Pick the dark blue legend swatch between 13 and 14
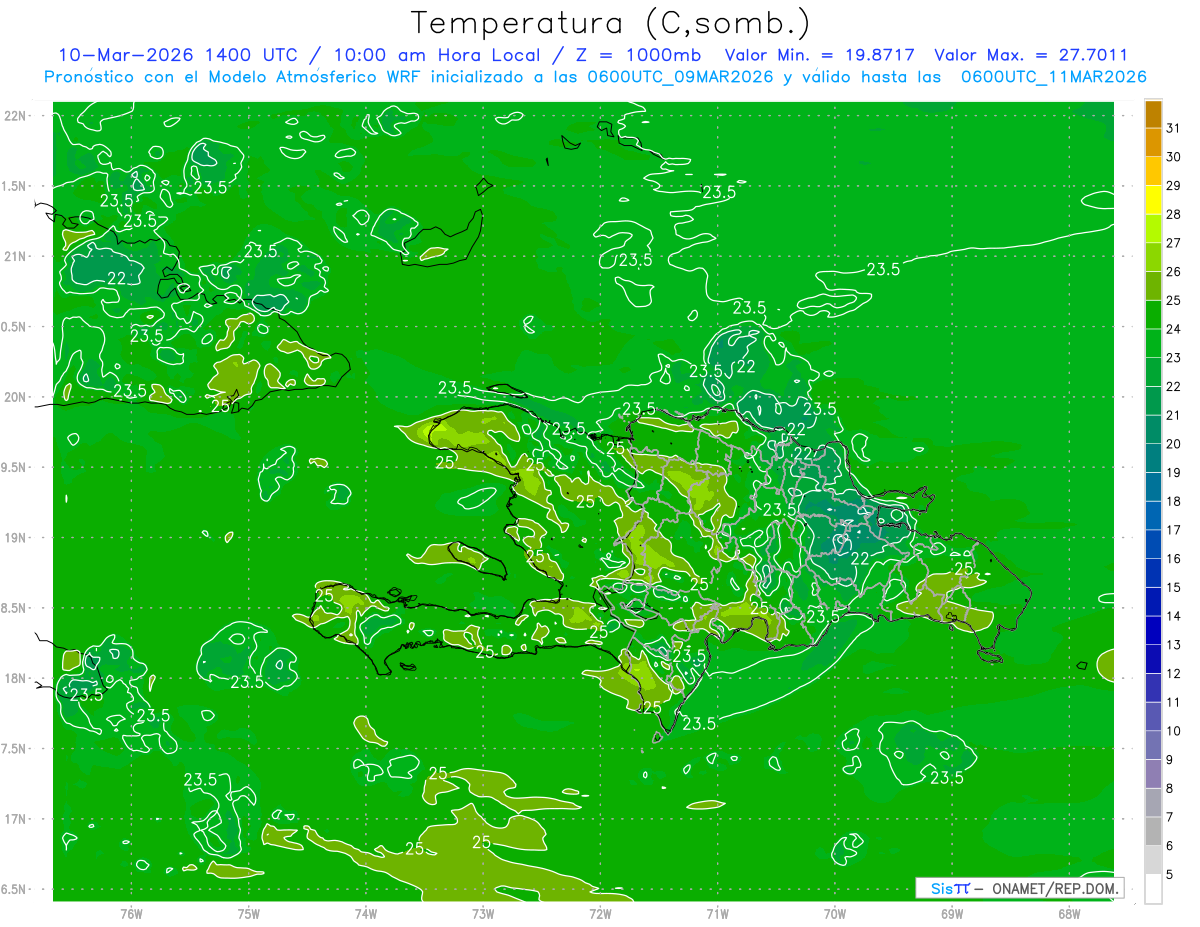 point(1153,631)
